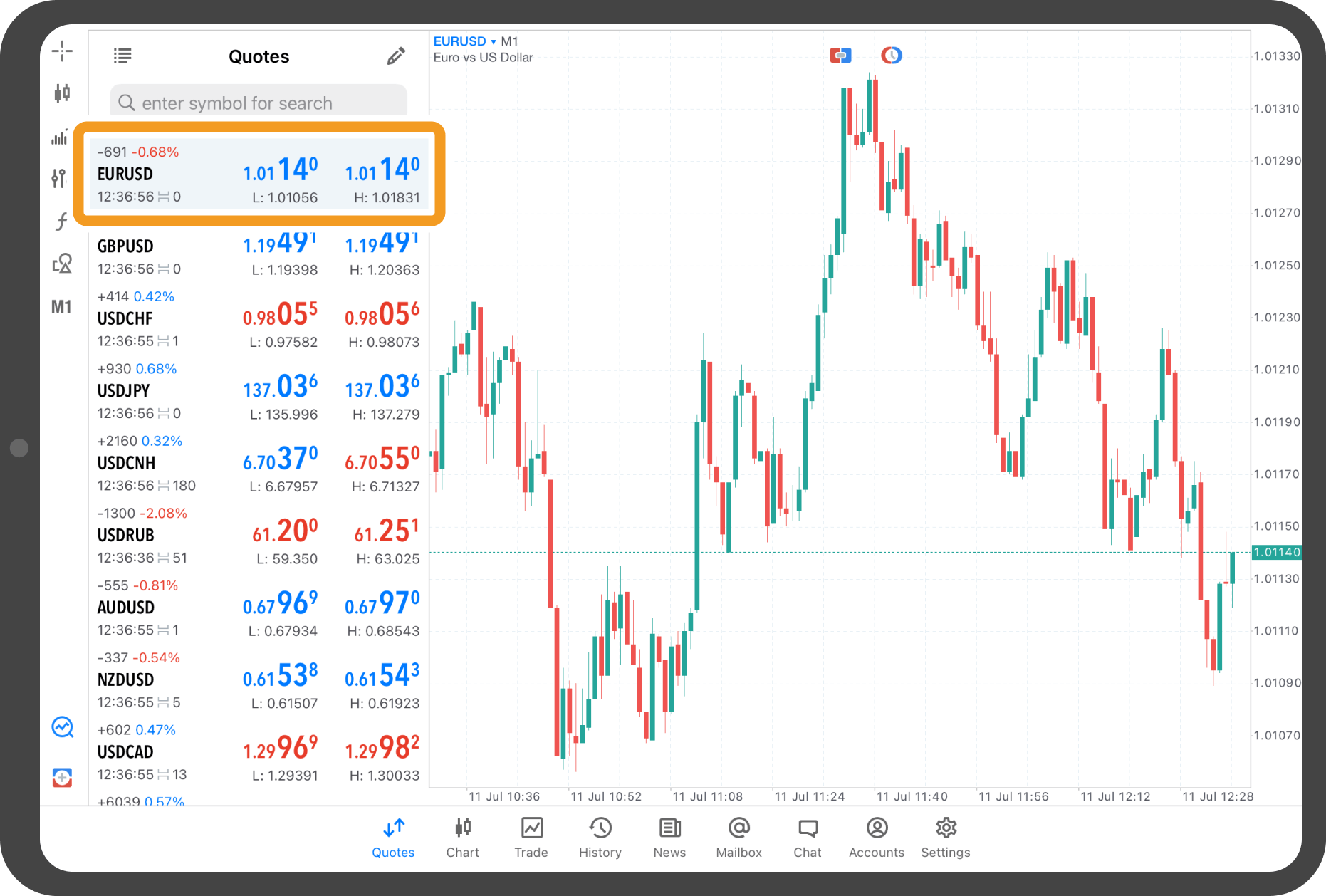The height and width of the screenshot is (896, 1326).
Task: Click the pencil edit quotes icon
Action: pos(396,56)
